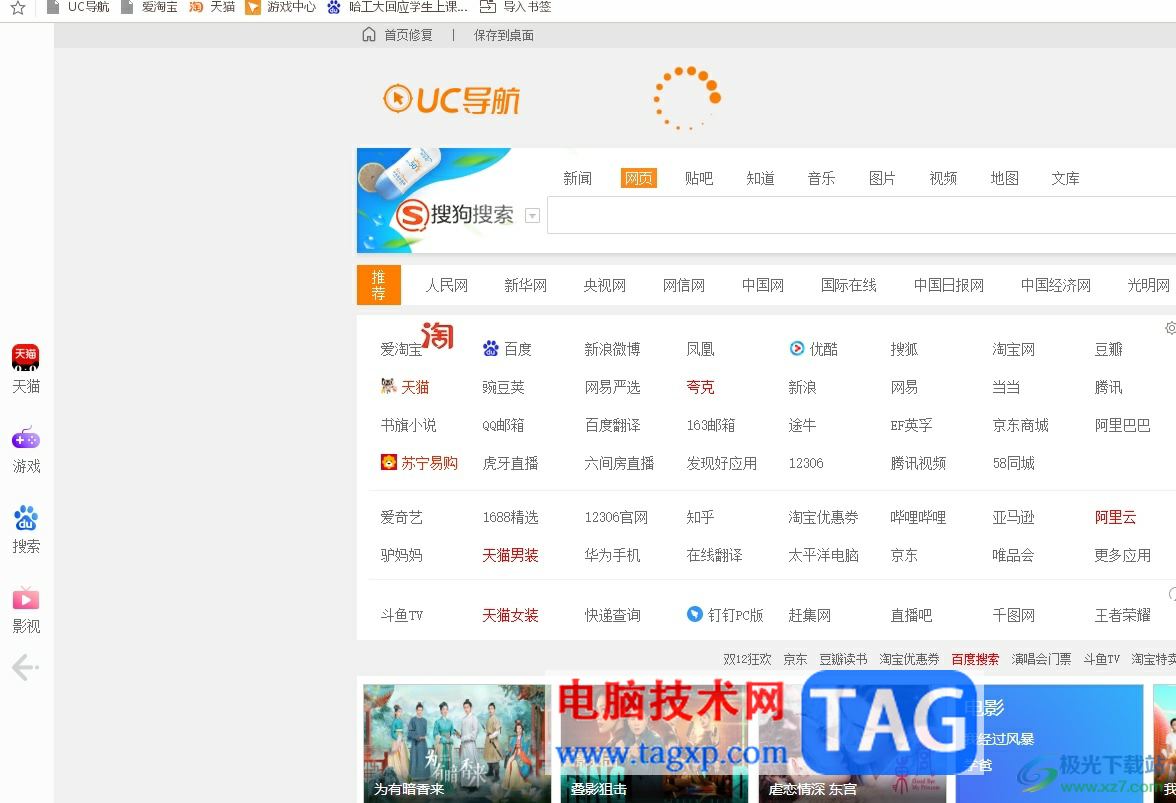This screenshot has height=803, width=1176.
Task: Open 哔哩哔哩 link
Action: coord(918,517)
